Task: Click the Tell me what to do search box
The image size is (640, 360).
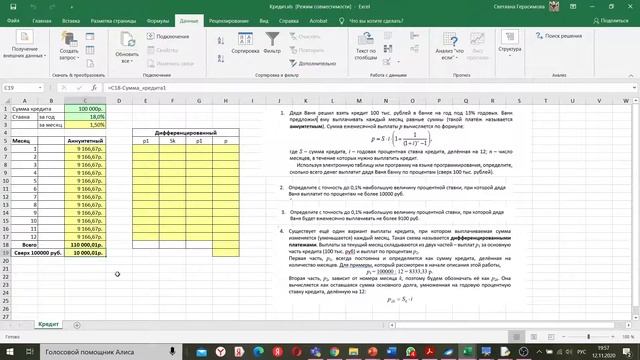Action: point(376,21)
